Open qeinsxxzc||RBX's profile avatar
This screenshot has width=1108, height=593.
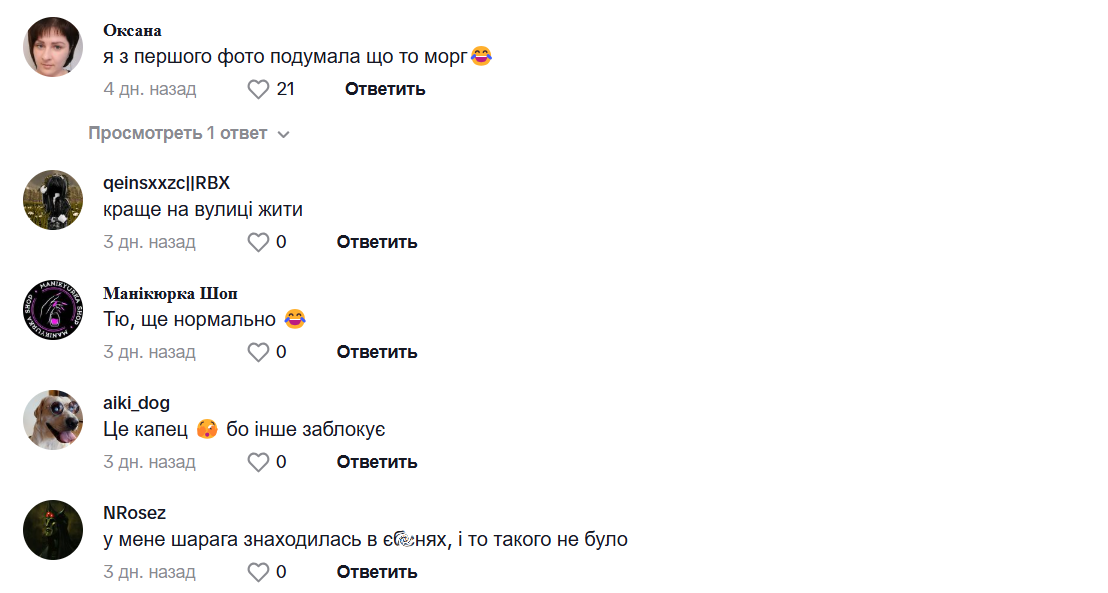pos(53,200)
